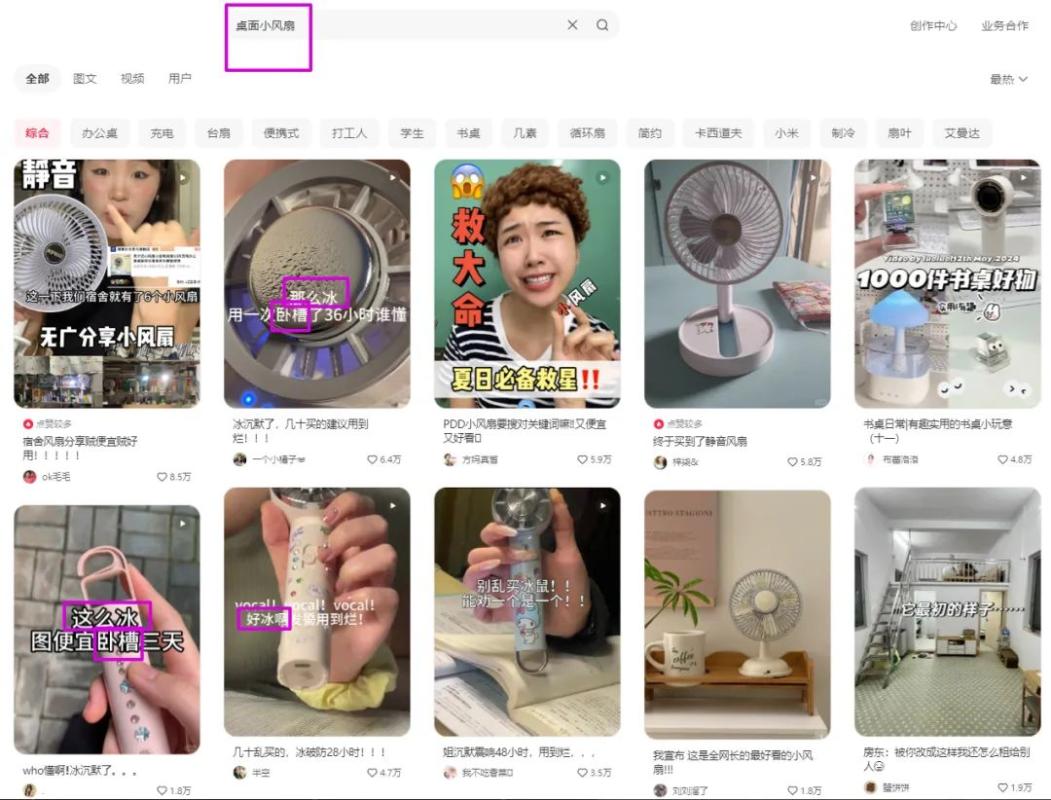The height and width of the screenshot is (800, 1051).
Task: Choose the 扇叶 tag
Action: pos(900,133)
